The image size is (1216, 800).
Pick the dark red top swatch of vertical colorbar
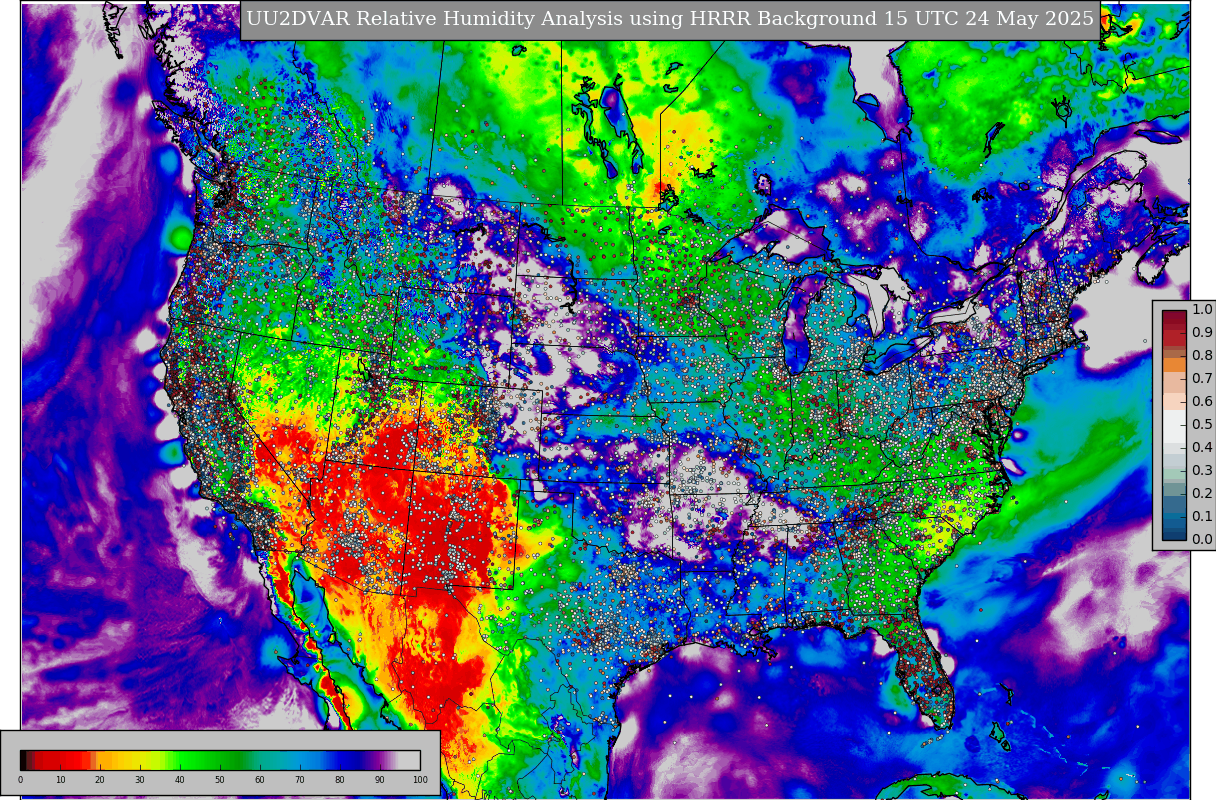coord(1173,316)
